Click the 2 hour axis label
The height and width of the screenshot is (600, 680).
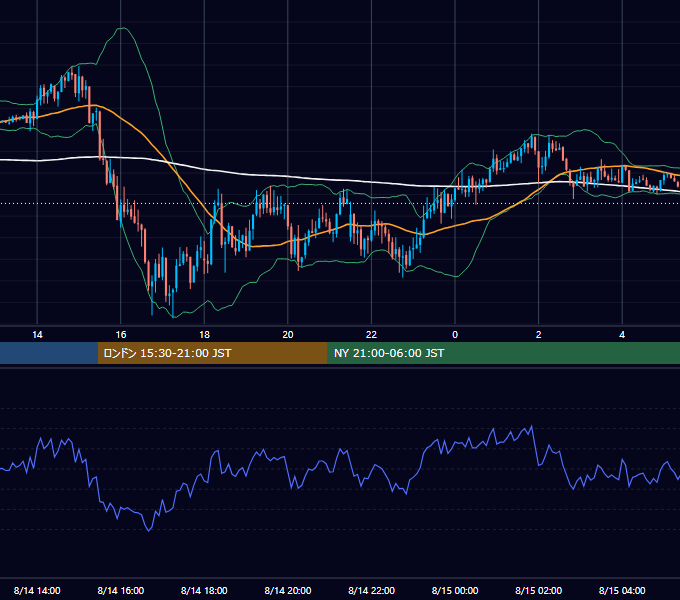pos(539,335)
